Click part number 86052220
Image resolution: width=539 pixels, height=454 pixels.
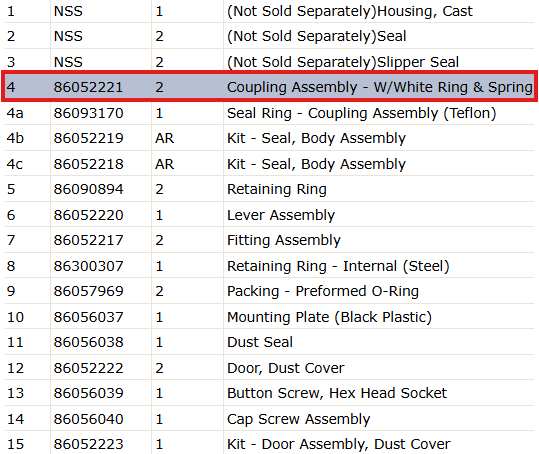tap(88, 215)
